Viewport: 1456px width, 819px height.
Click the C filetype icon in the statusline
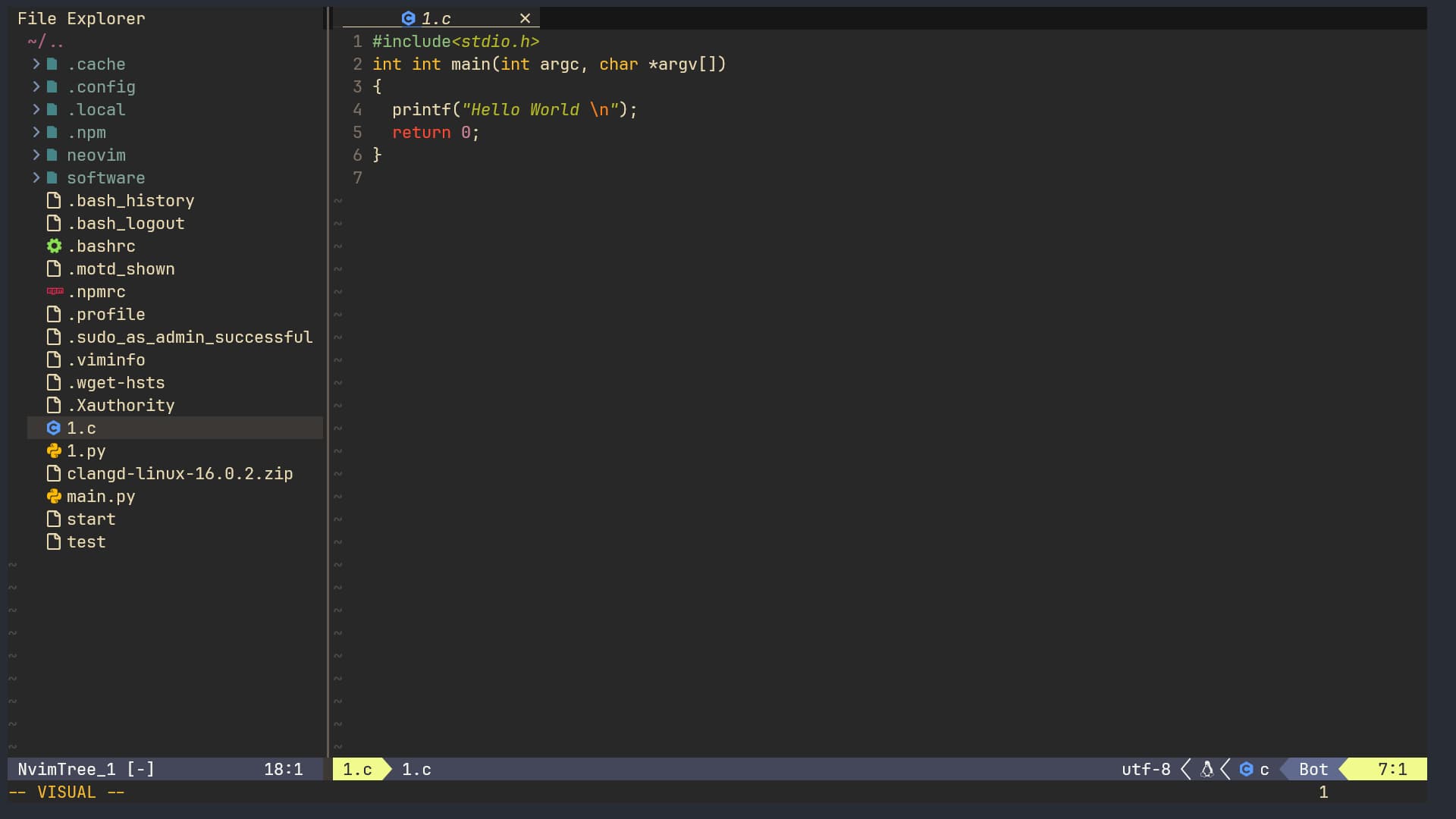[1247, 769]
